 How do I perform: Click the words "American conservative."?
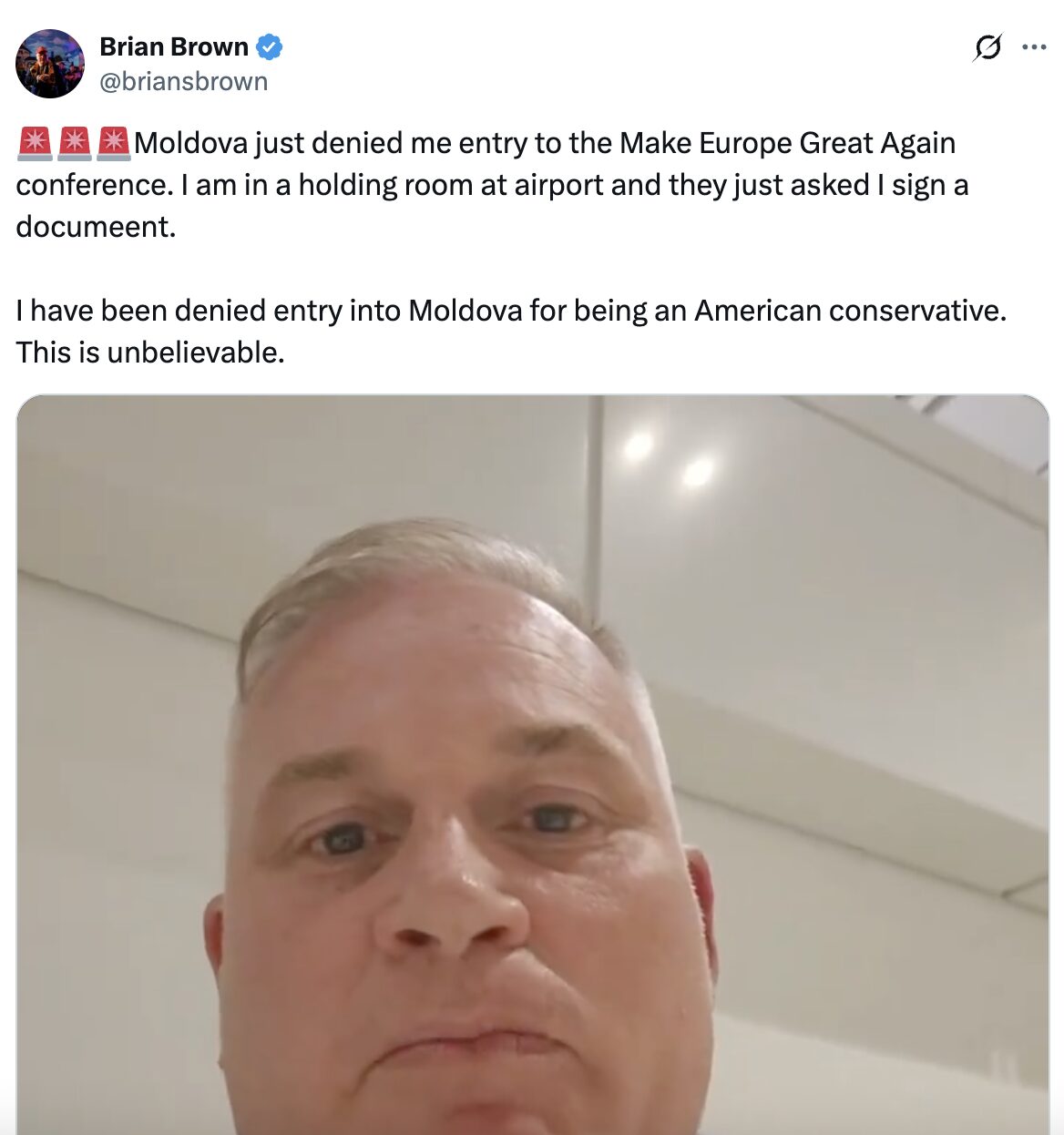(851, 311)
